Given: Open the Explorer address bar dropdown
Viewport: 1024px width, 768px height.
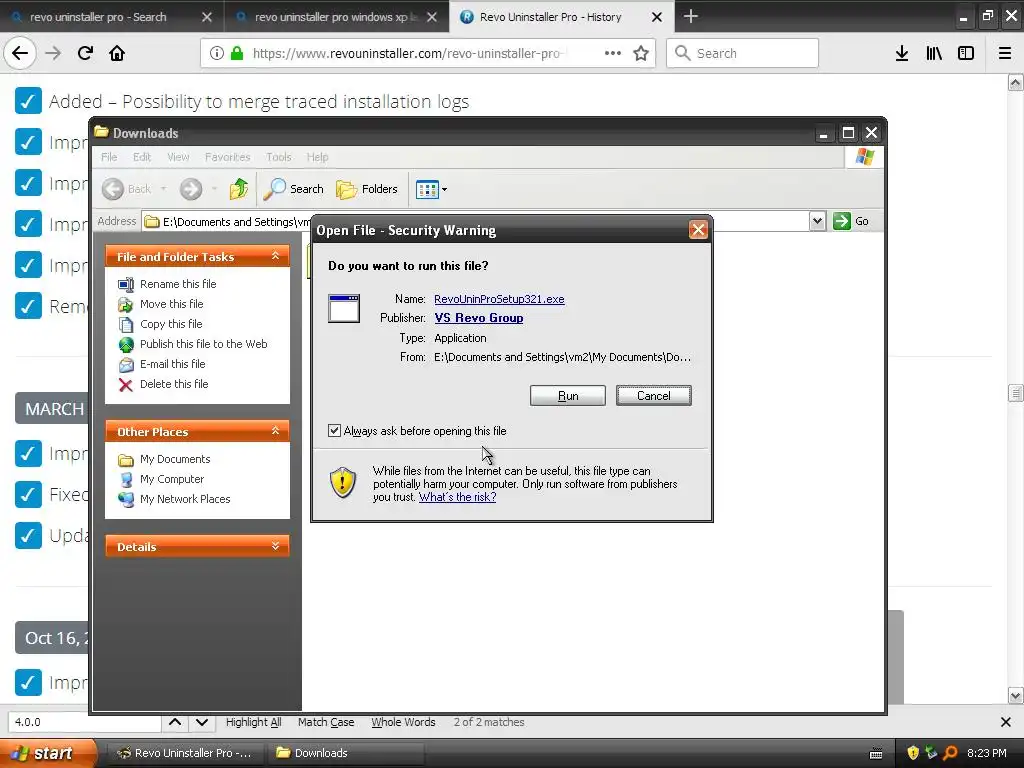Looking at the screenshot, I should [817, 221].
